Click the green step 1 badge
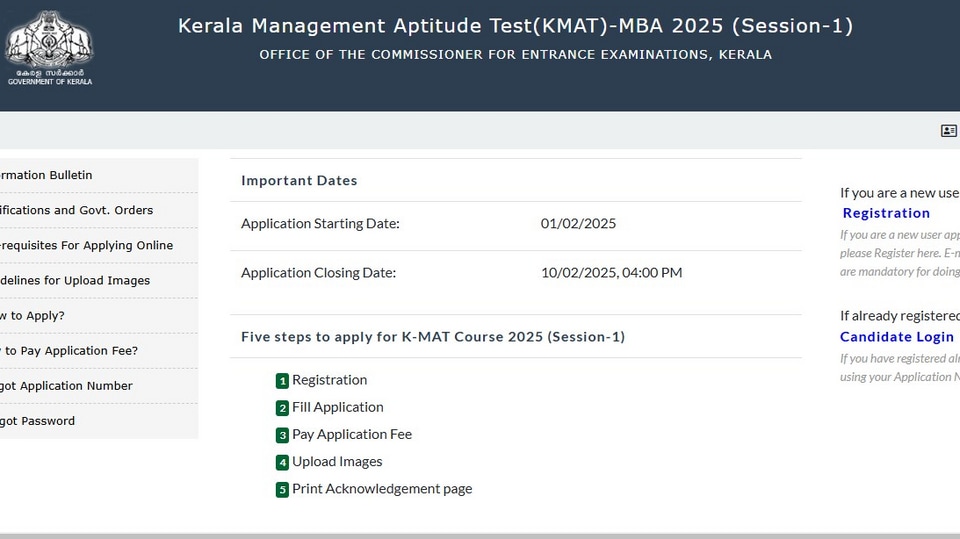Image resolution: width=960 pixels, height=539 pixels. [282, 381]
